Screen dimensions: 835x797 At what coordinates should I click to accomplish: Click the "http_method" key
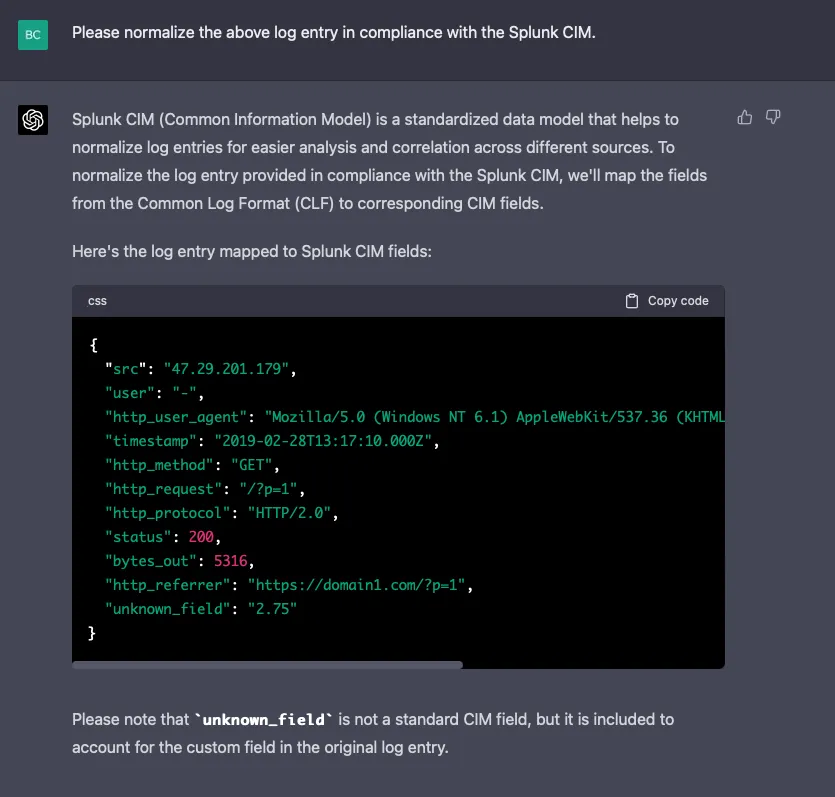click(x=159, y=465)
